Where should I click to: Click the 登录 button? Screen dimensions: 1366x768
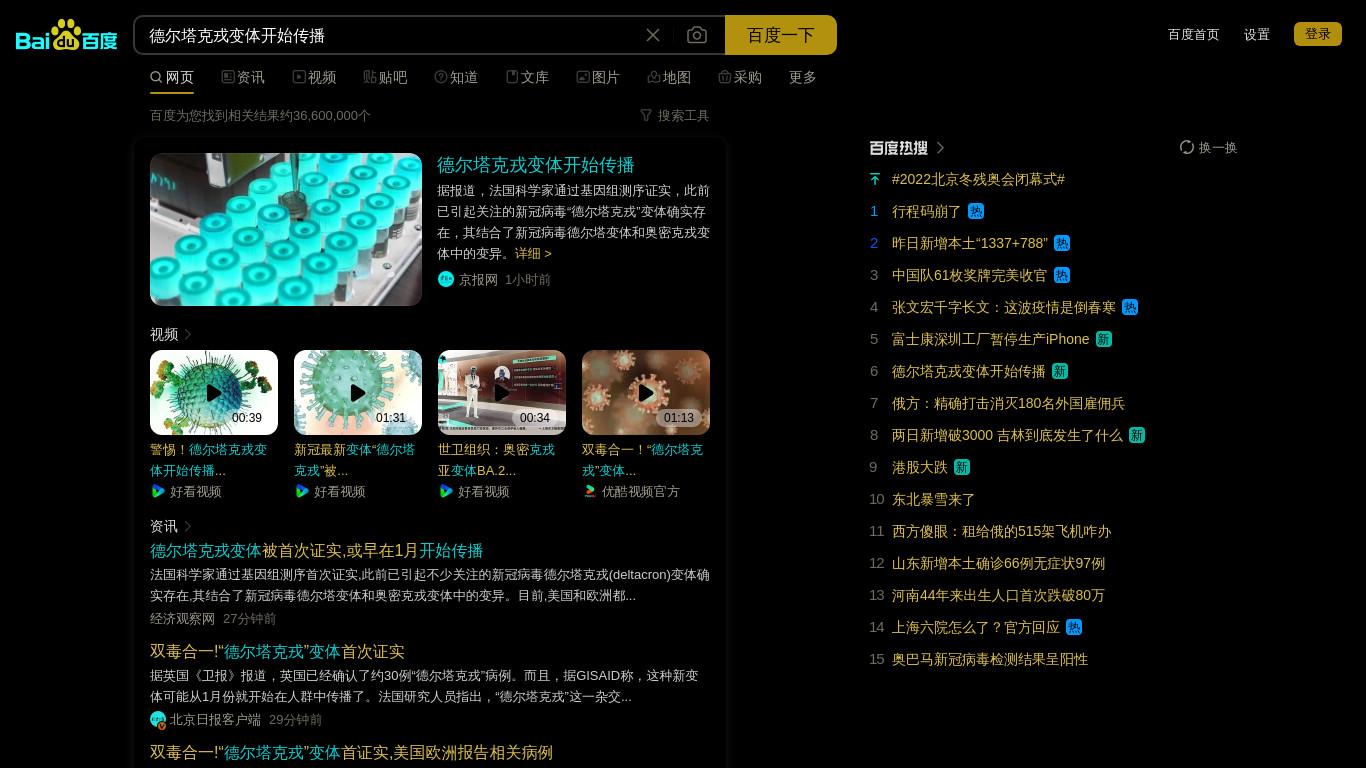pos(1318,34)
